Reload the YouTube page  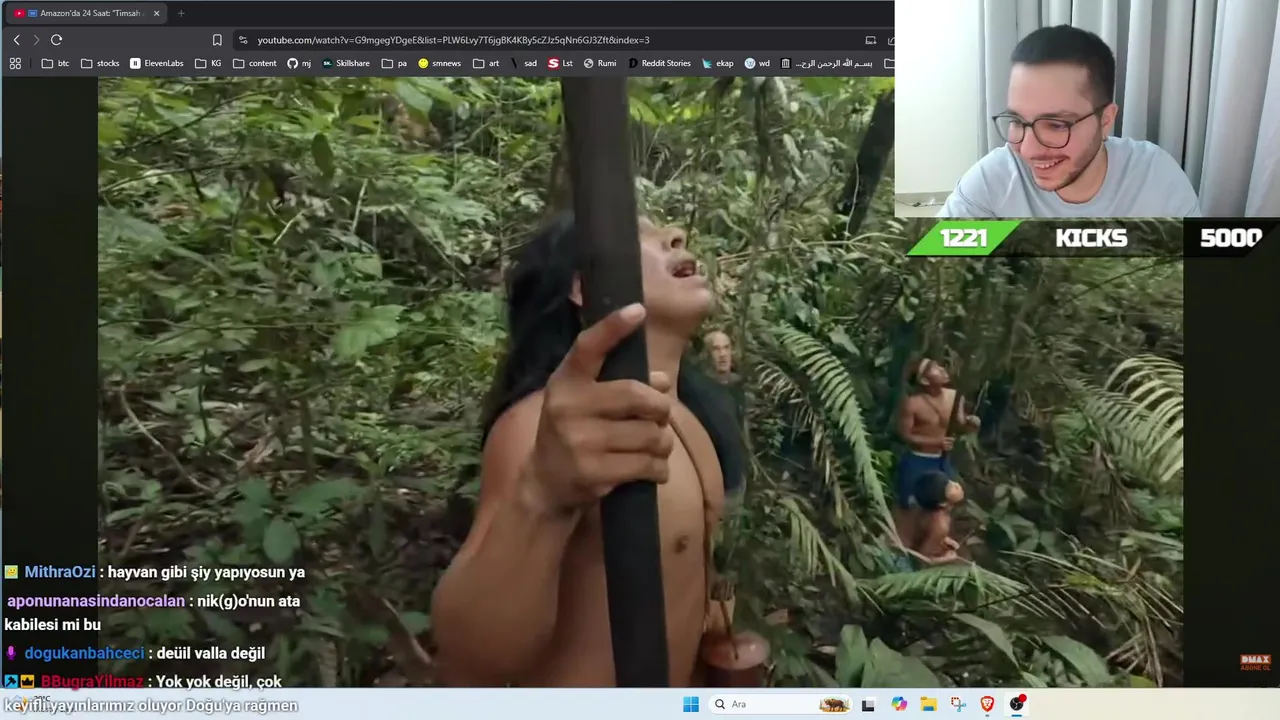point(56,40)
